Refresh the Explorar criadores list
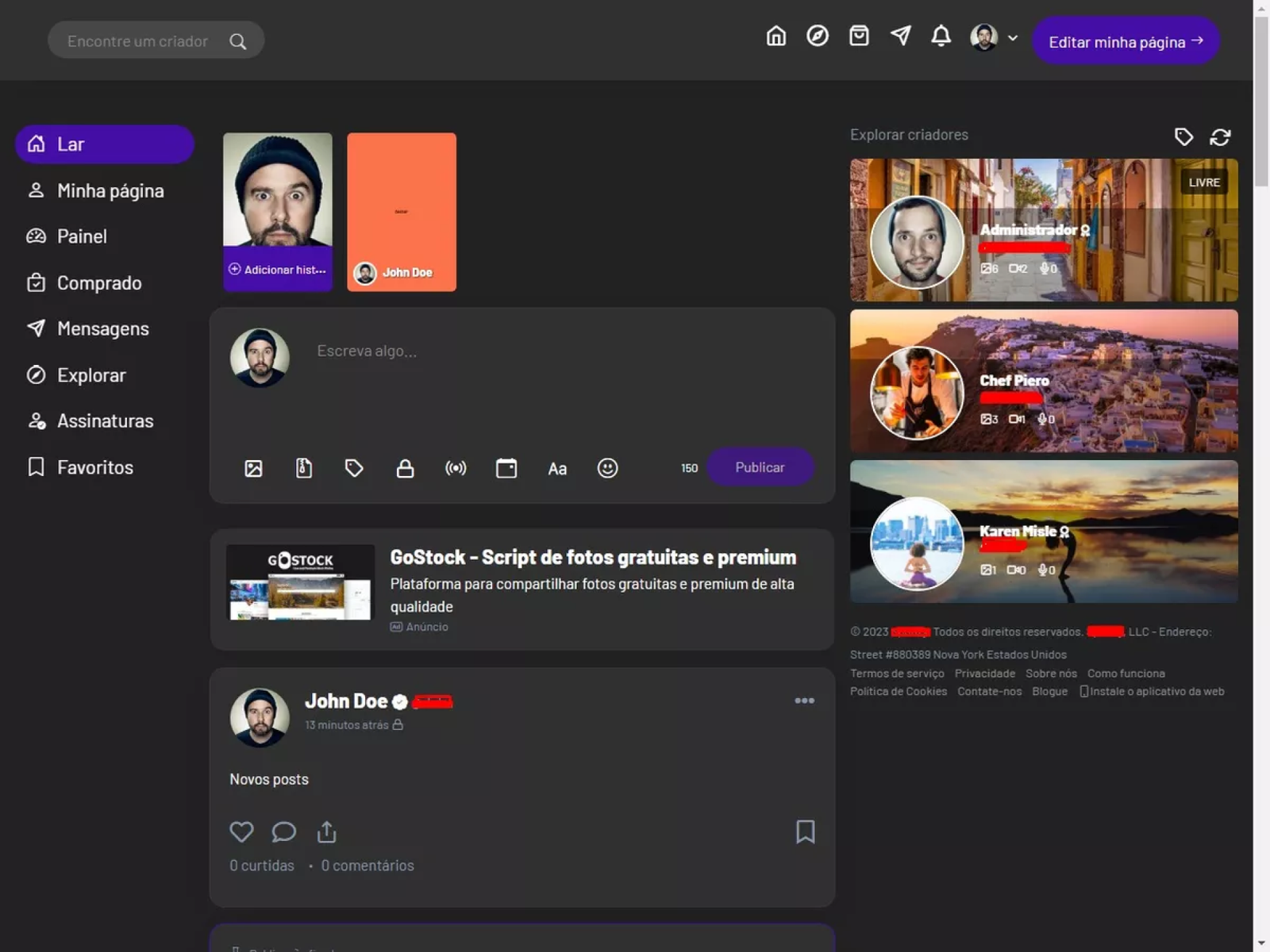This screenshot has width=1270, height=952. [1220, 137]
